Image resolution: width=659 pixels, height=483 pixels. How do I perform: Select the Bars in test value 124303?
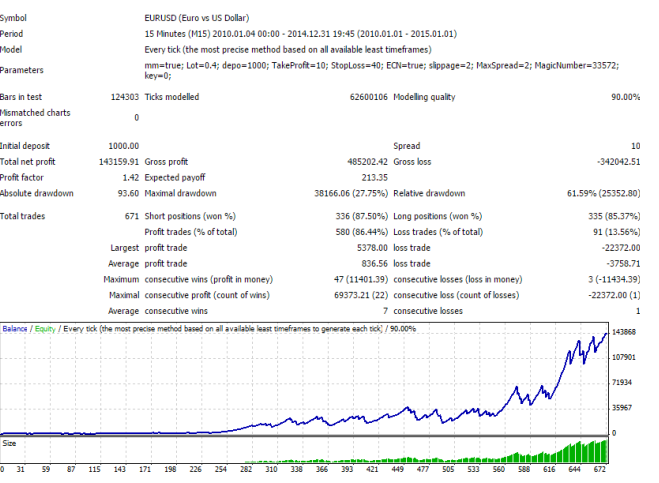click(x=125, y=97)
